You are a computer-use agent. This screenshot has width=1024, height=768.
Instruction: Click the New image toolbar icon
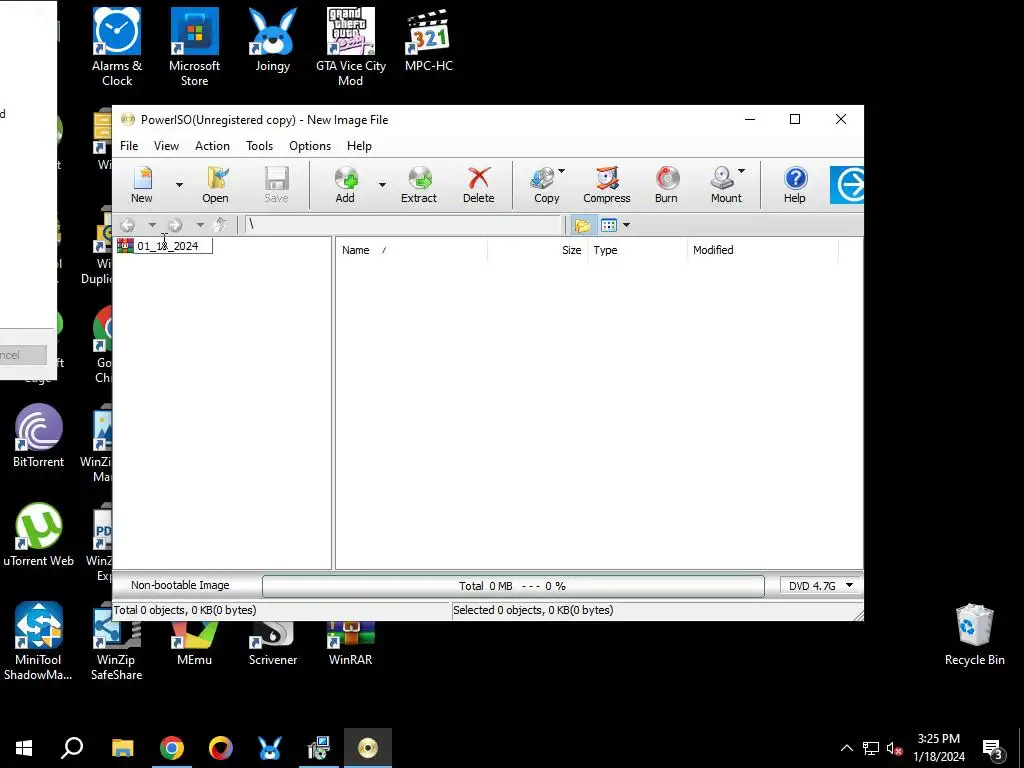(142, 185)
